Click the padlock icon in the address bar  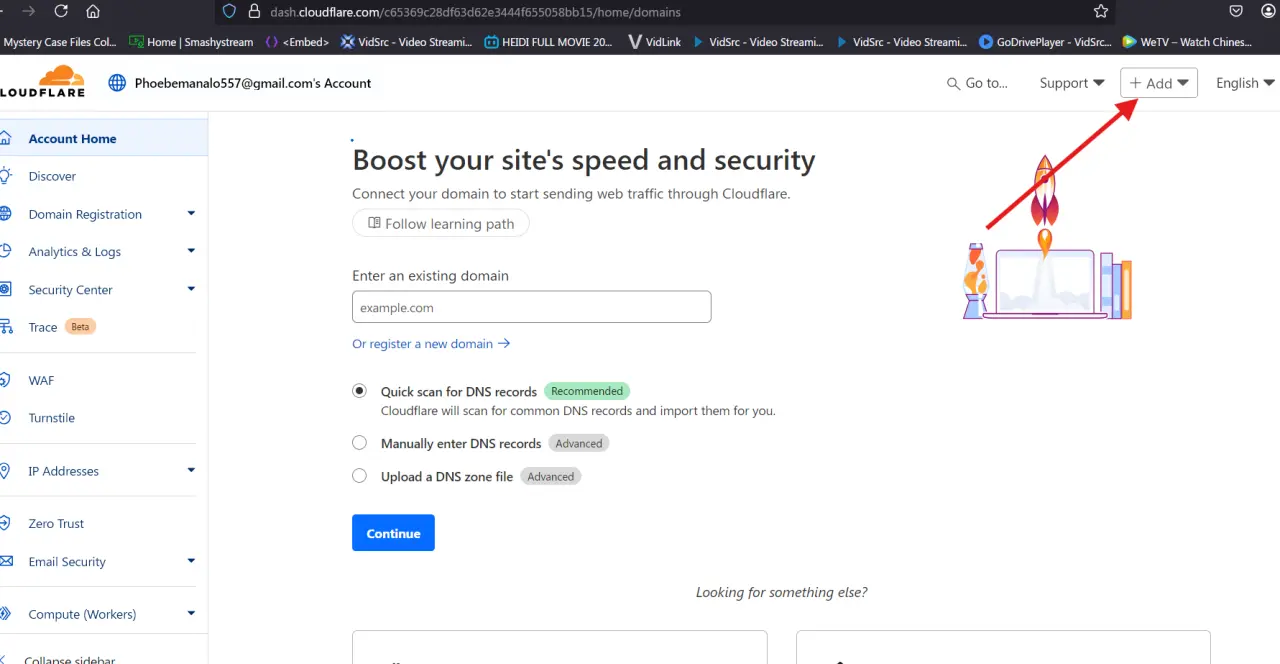pos(254,12)
